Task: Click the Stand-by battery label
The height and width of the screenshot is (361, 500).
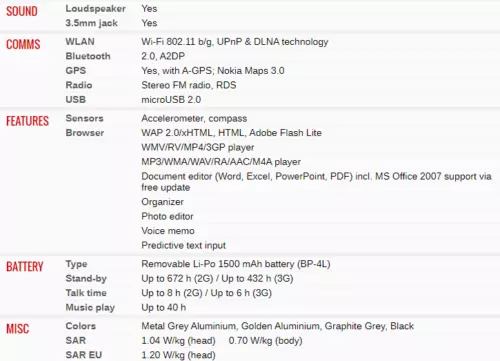Action: click(86, 278)
